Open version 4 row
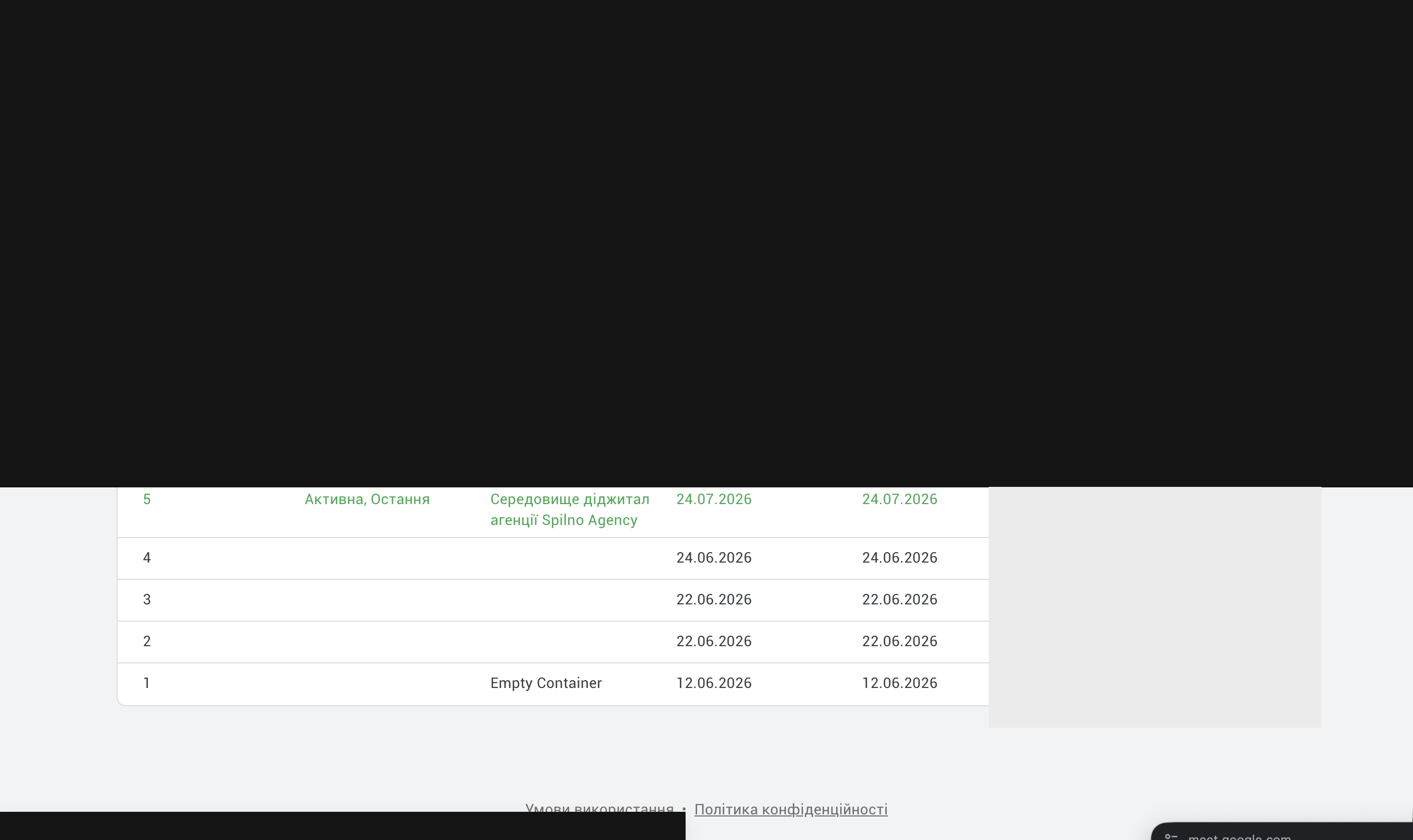Screen dimensions: 1413x840 (553, 558)
